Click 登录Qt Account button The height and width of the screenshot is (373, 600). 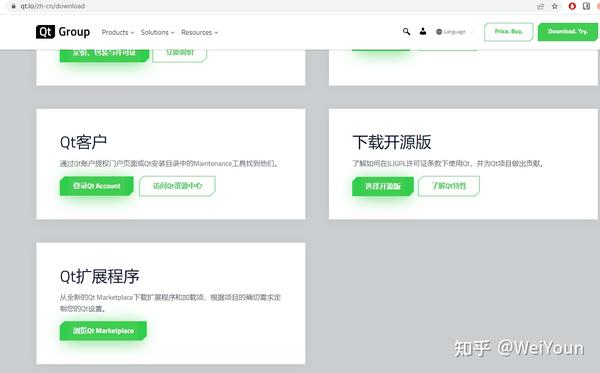tap(97, 186)
